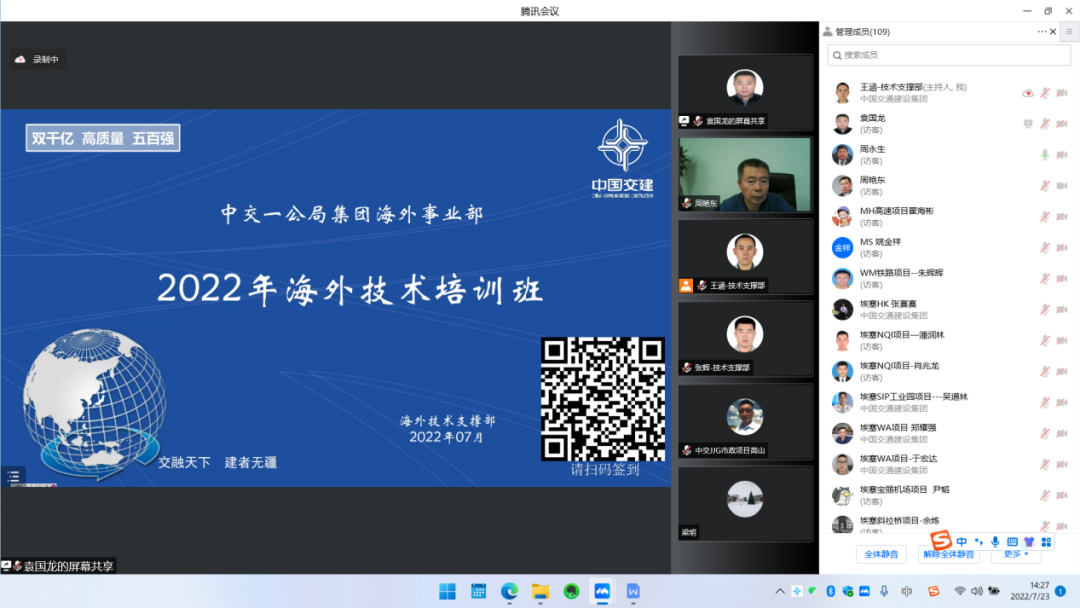This screenshot has height=608, width=1080.
Task: Select member 埃塞SIP工业园项目---吴道林 in the list
Action: click(949, 402)
